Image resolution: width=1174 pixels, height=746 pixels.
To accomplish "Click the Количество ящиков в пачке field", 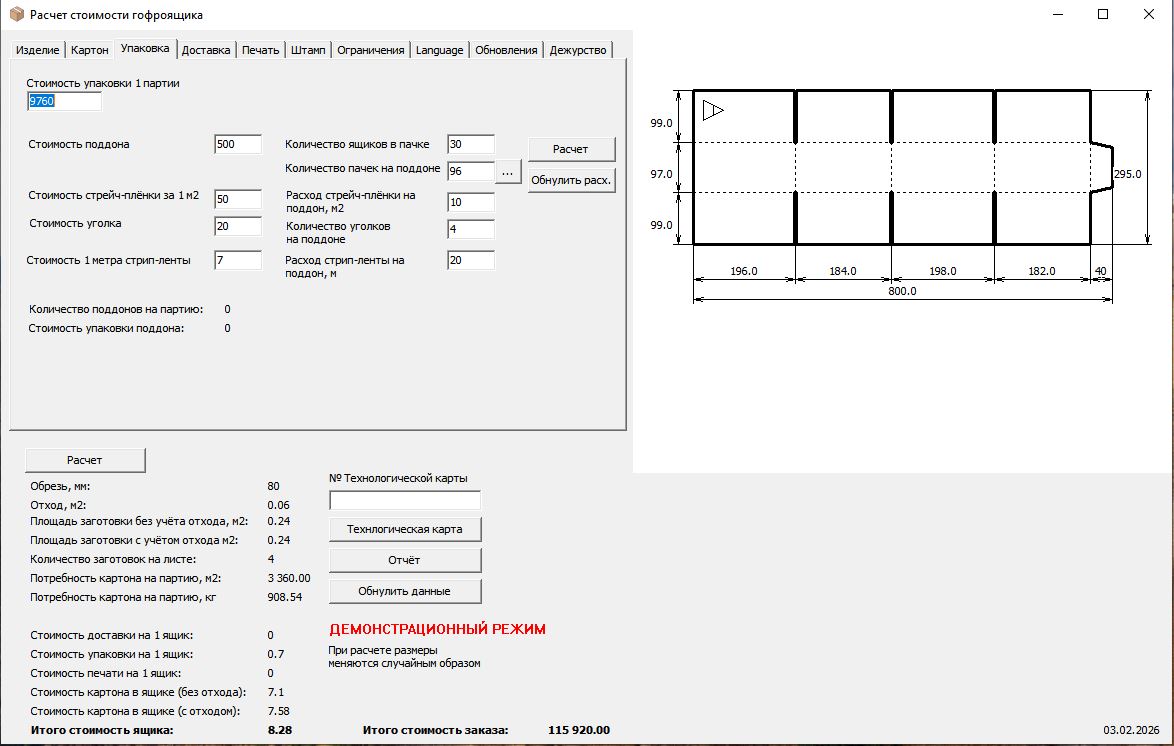I will coord(470,144).
